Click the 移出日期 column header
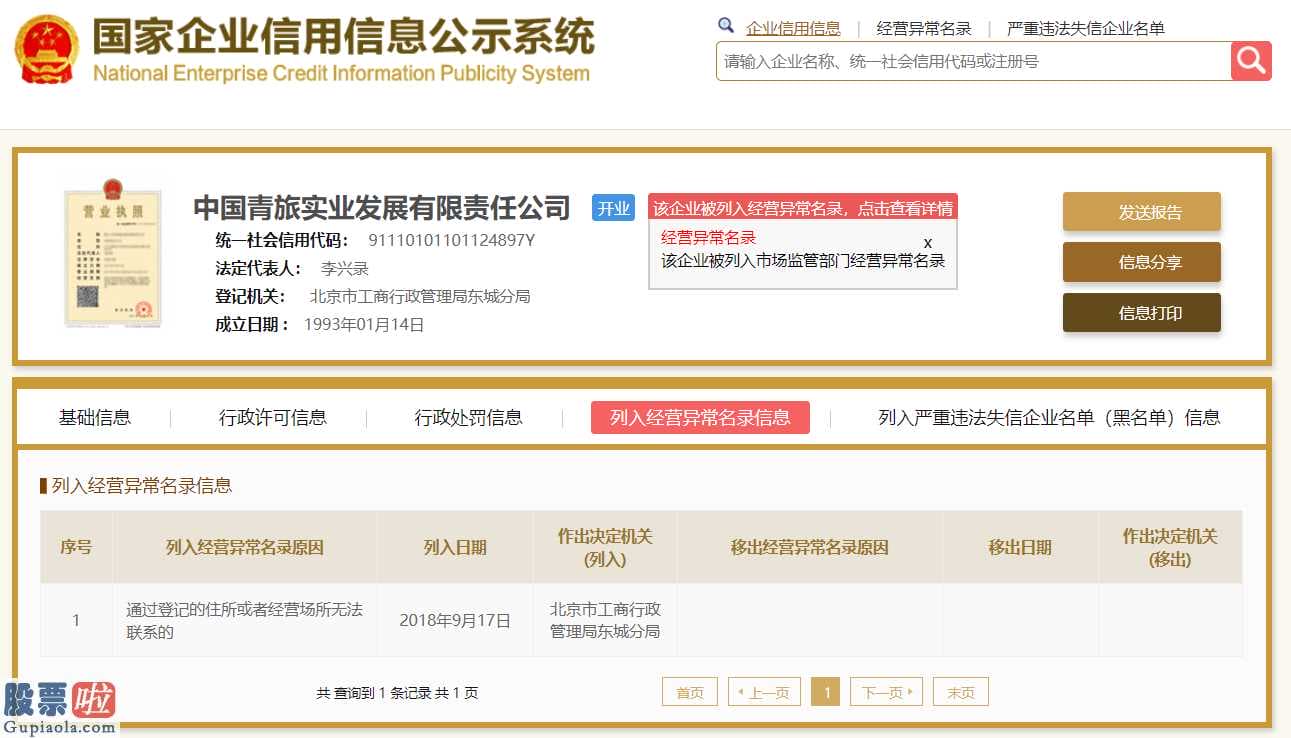Image resolution: width=1291 pixels, height=738 pixels. 1020,547
